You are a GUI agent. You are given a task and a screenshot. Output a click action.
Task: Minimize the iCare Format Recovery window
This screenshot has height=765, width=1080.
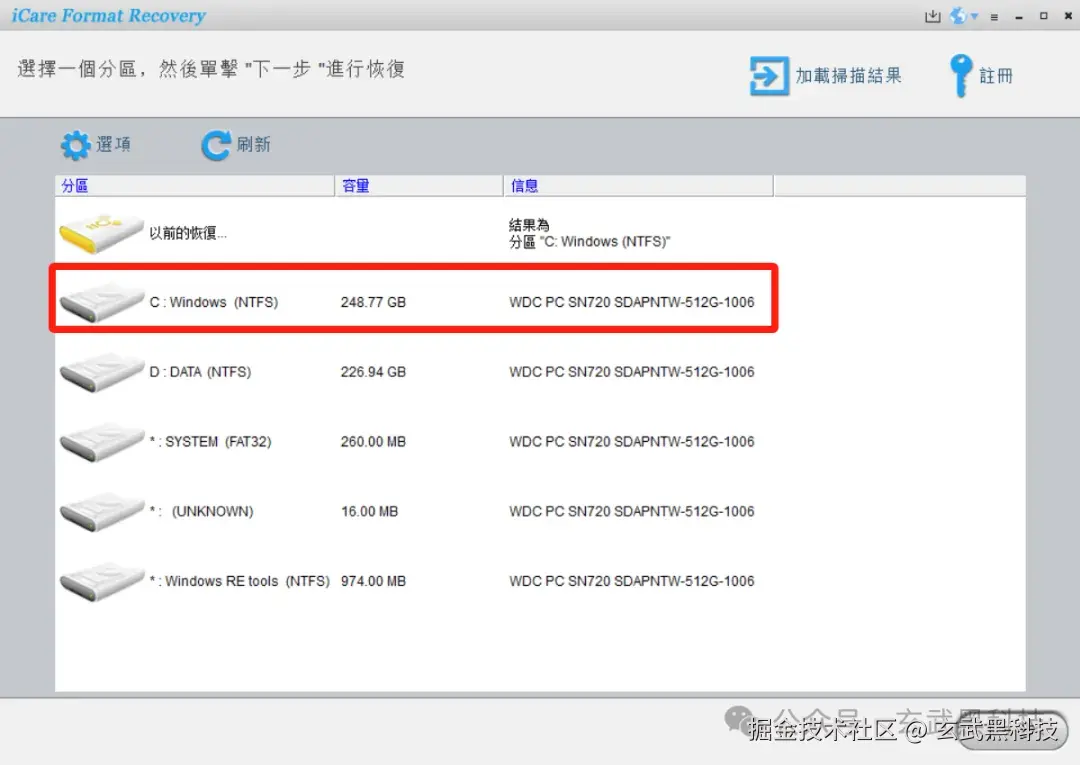[1019, 17]
